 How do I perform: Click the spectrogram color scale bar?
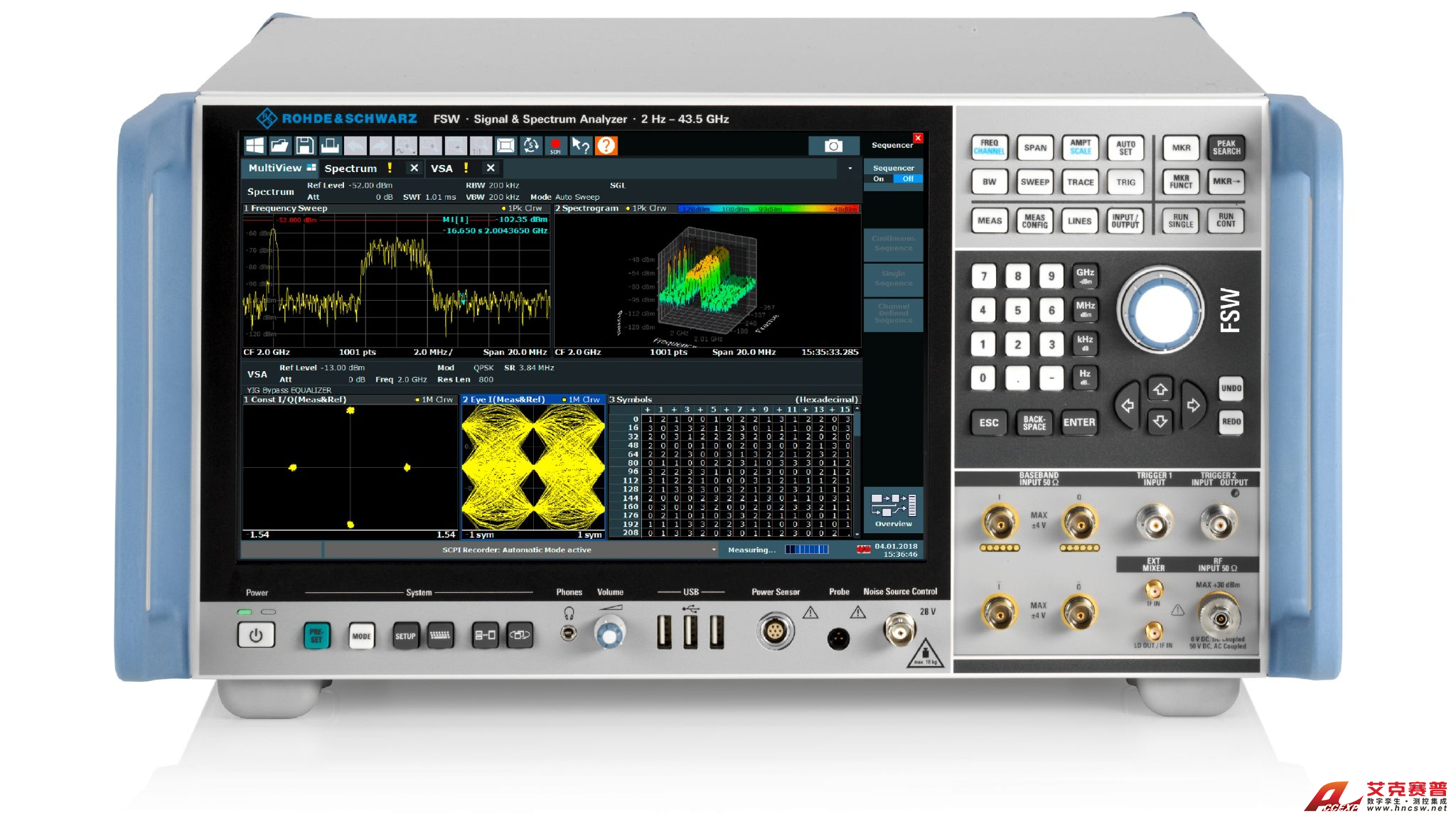tap(768, 209)
